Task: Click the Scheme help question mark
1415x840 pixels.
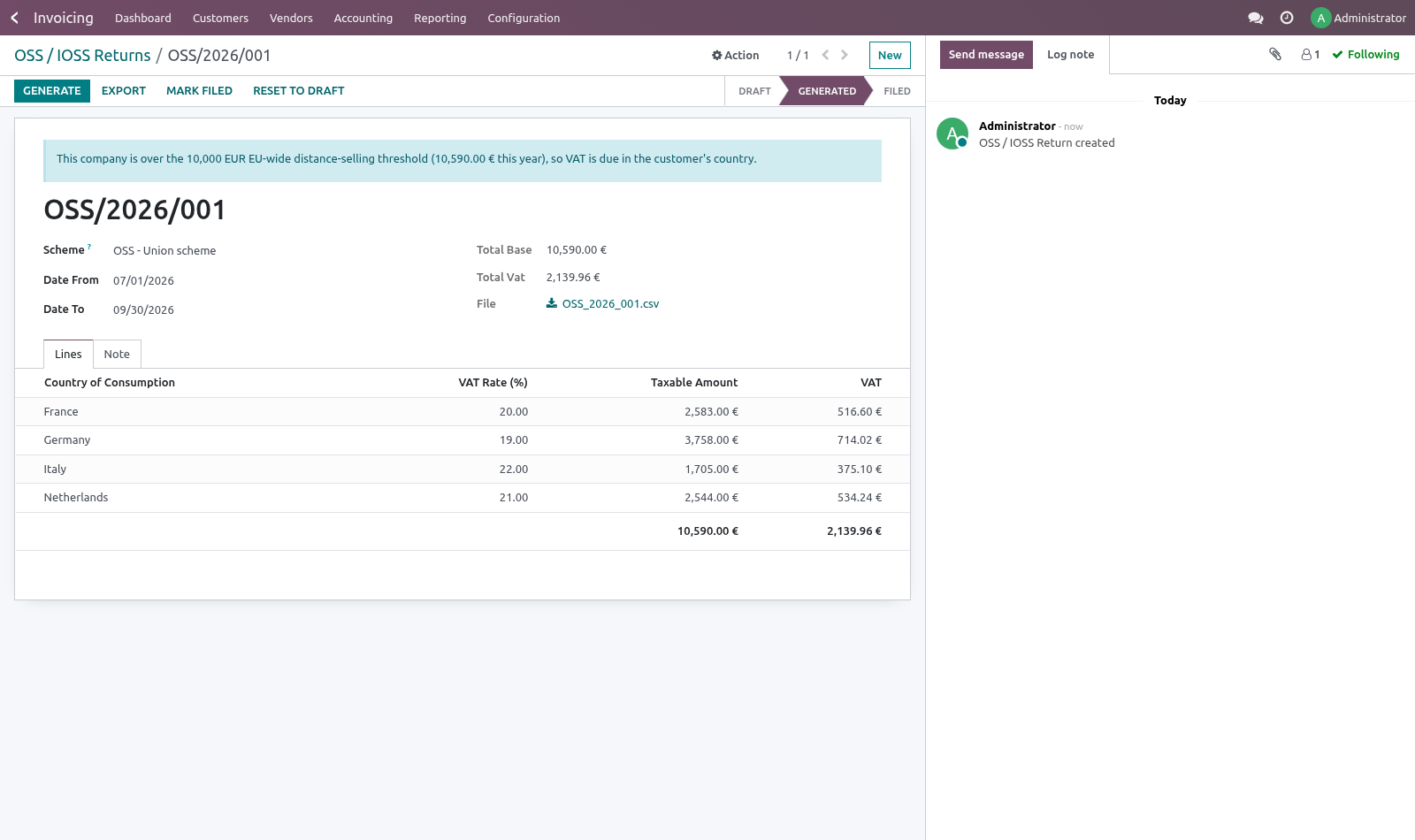Action: click(89, 247)
